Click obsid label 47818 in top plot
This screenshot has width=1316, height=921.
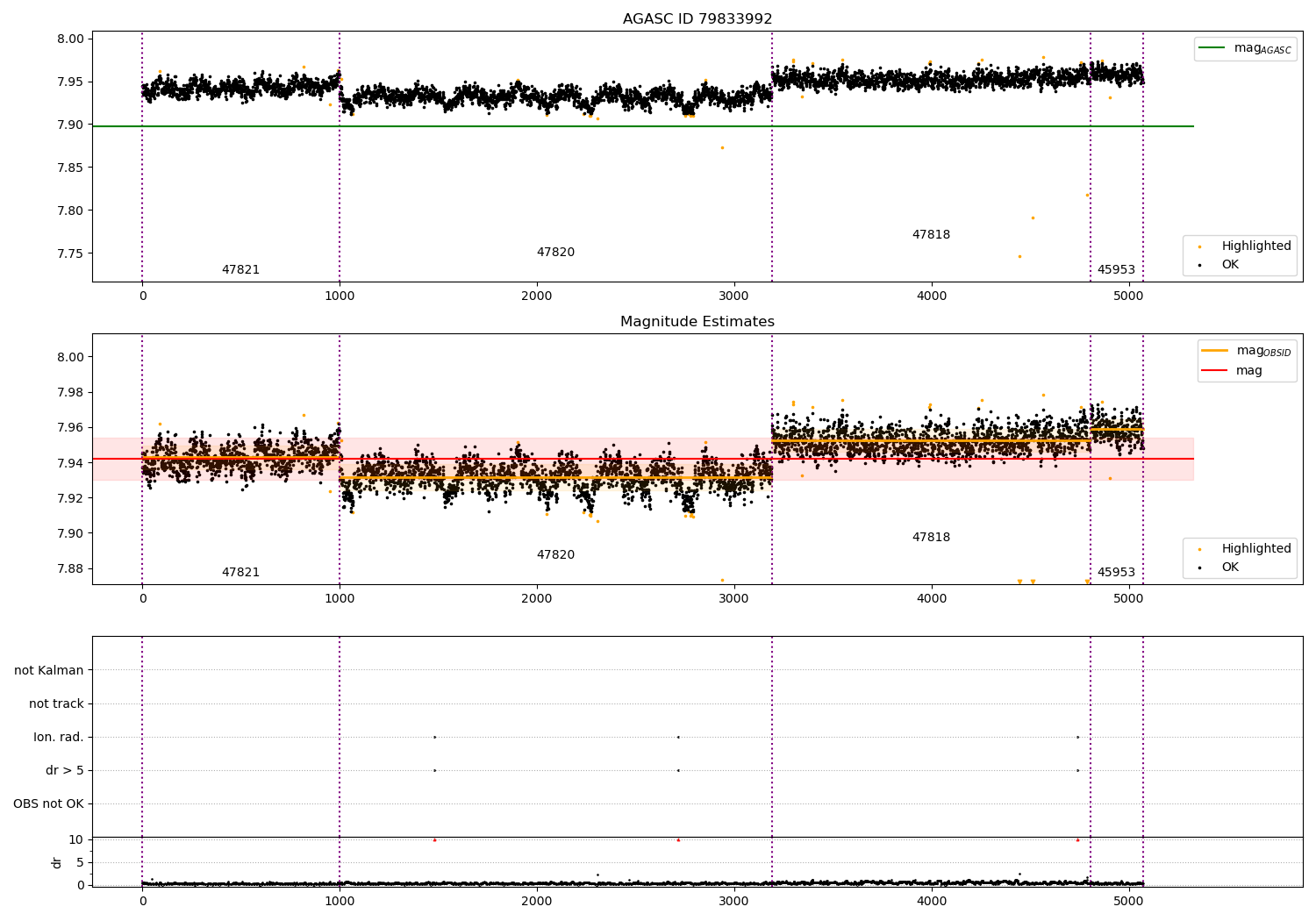click(x=931, y=235)
